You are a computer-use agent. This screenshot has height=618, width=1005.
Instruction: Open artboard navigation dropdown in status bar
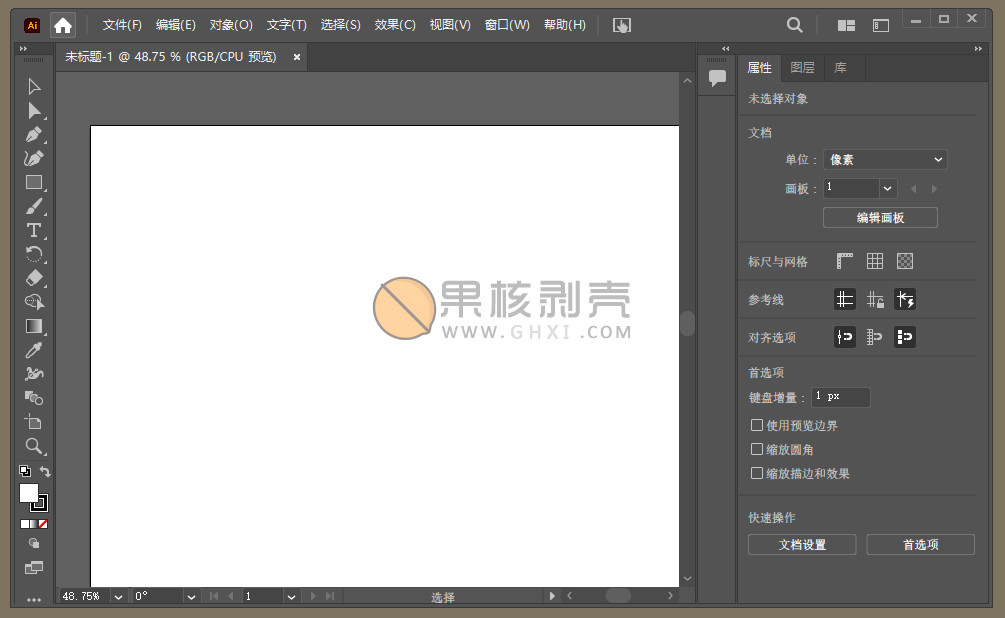(291, 597)
